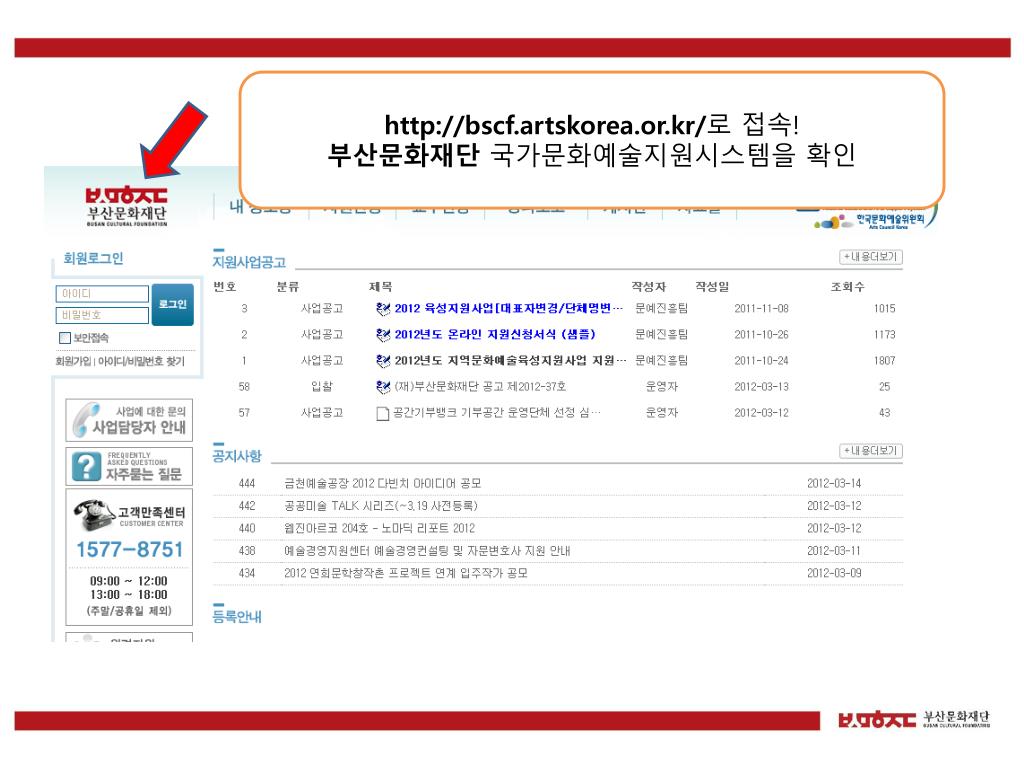The height and width of the screenshot is (768, 1024).
Task: Open notice 공공미술 TALK 시리즈
Action: [x=381, y=505]
